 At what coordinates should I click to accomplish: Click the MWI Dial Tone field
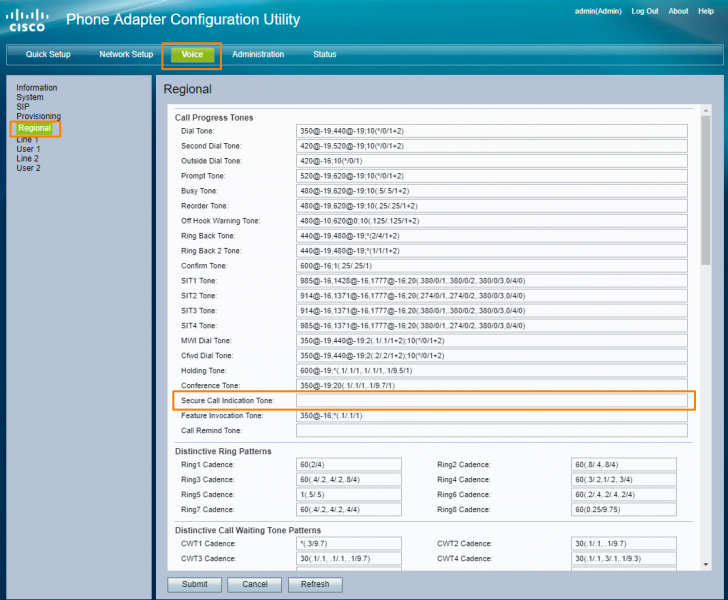(492, 341)
